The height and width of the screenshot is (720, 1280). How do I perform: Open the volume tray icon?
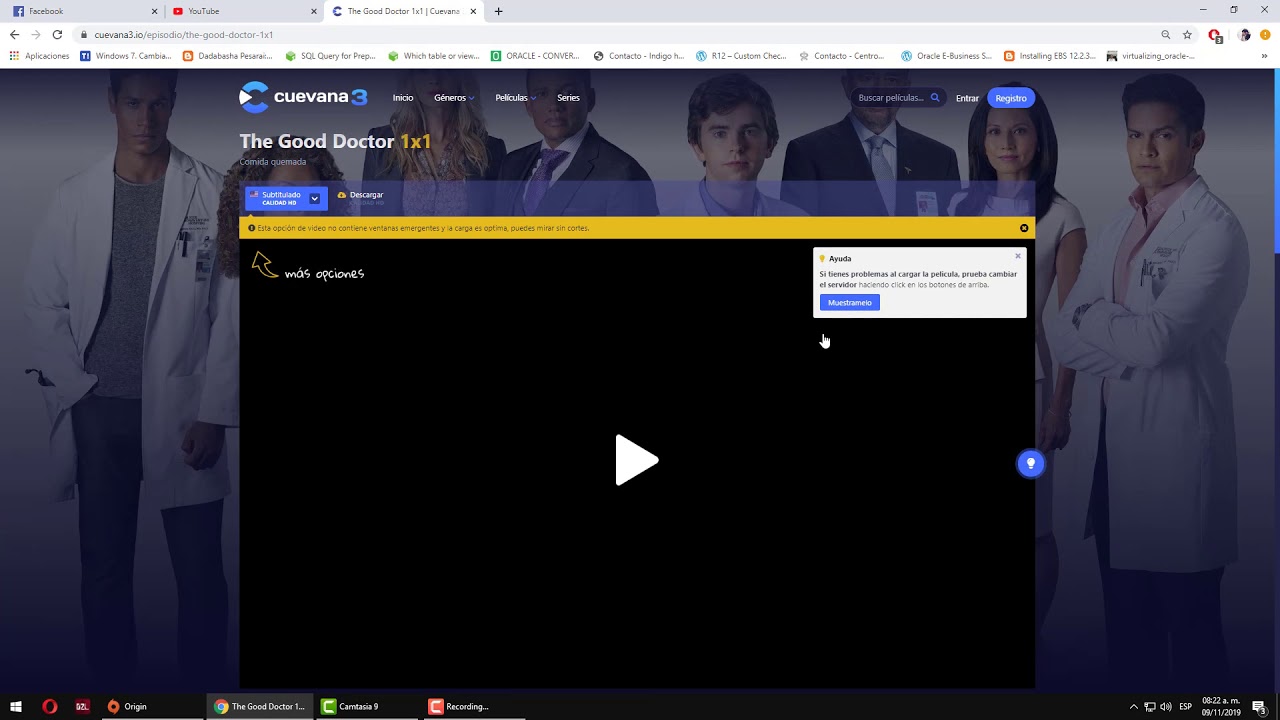(1166, 706)
